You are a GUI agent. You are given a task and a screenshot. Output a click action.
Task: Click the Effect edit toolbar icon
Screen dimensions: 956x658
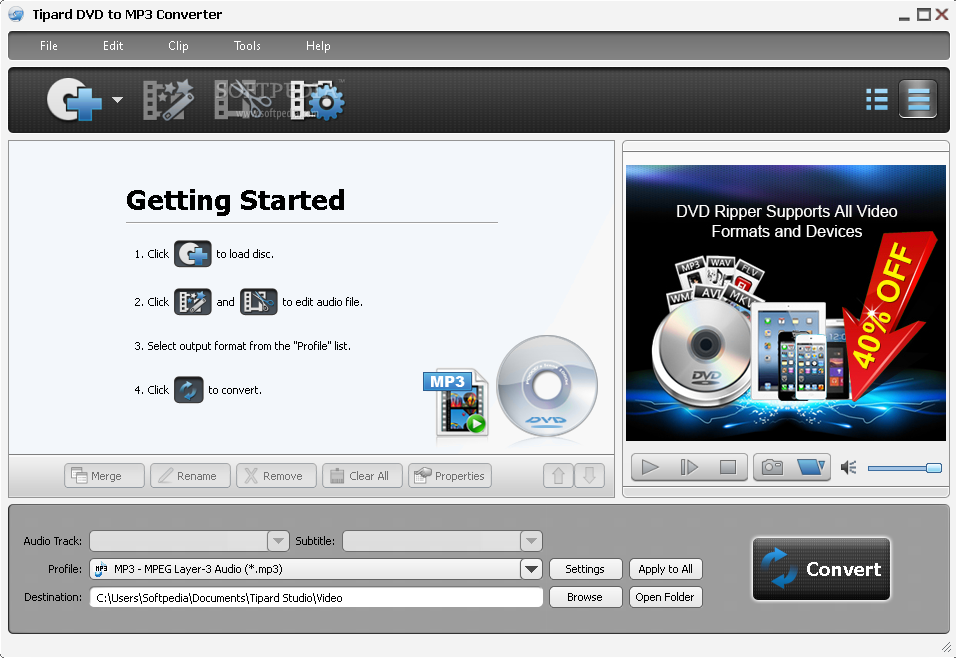click(168, 99)
